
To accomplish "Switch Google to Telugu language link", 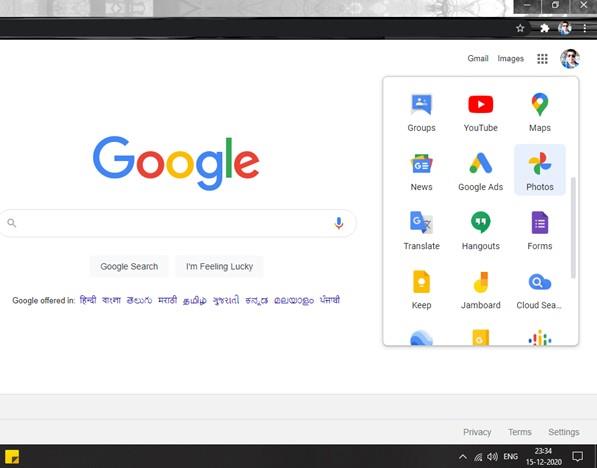I will [139, 300].
